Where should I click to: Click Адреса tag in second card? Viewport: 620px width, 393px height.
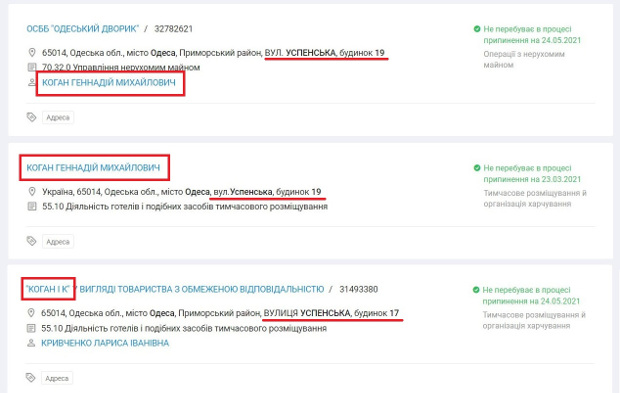click(58, 242)
